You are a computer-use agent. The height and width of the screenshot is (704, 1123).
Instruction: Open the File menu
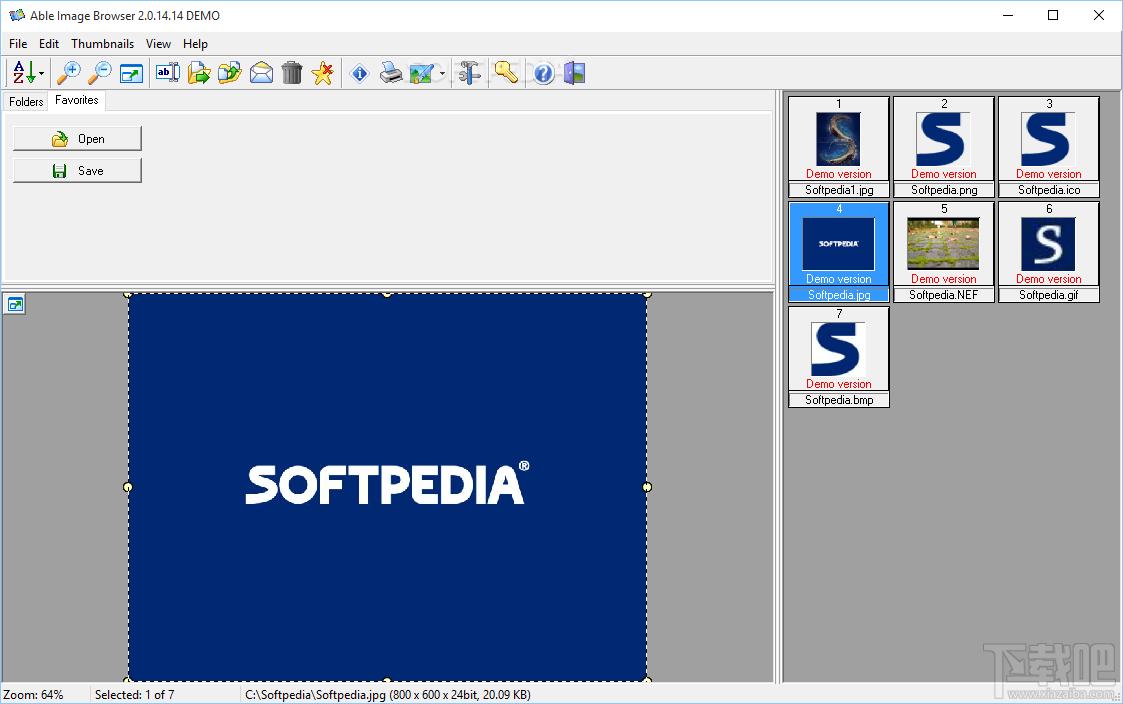point(18,44)
